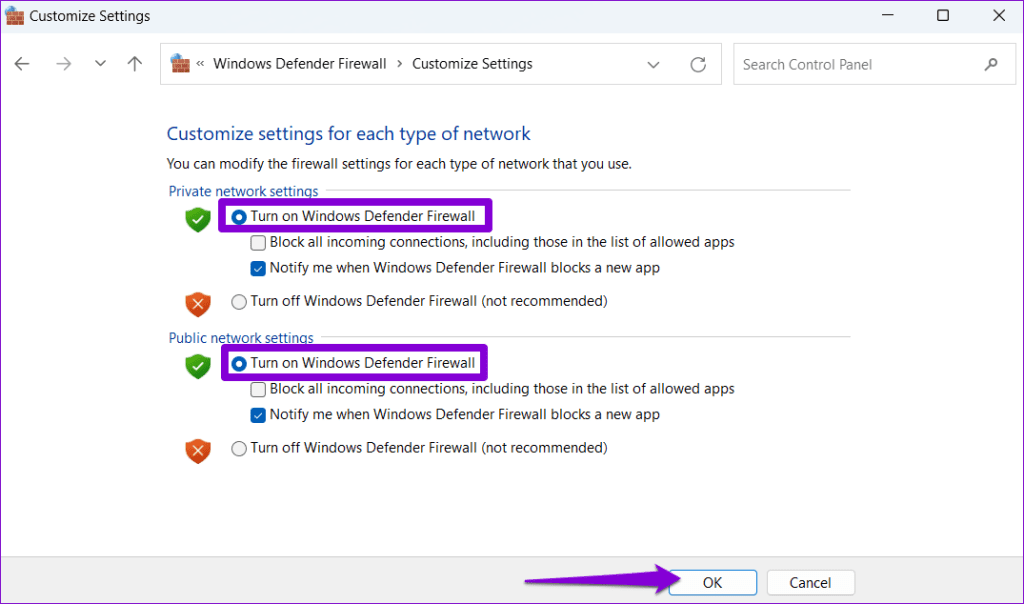Click the Up to parent folder arrow
The image size is (1024, 604).
(135, 64)
